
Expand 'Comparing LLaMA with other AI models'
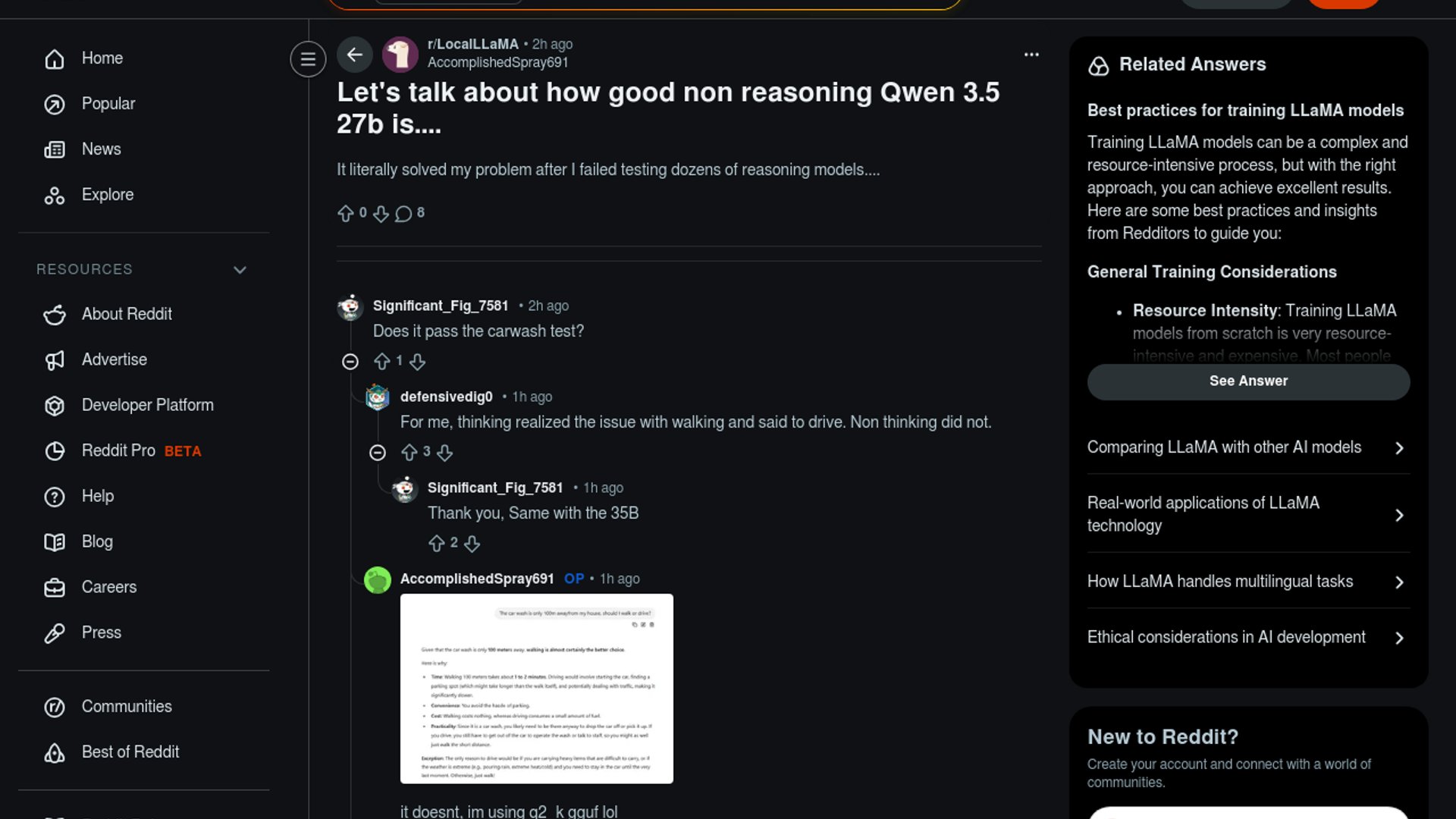(x=1248, y=447)
